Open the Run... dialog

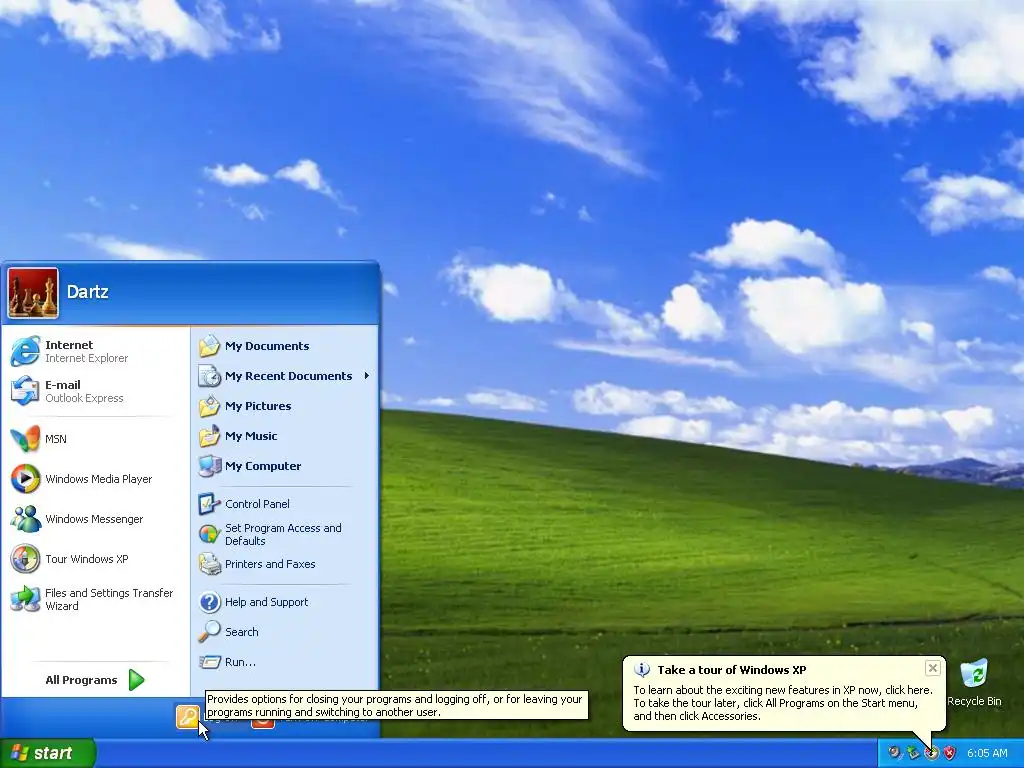[x=284, y=662]
